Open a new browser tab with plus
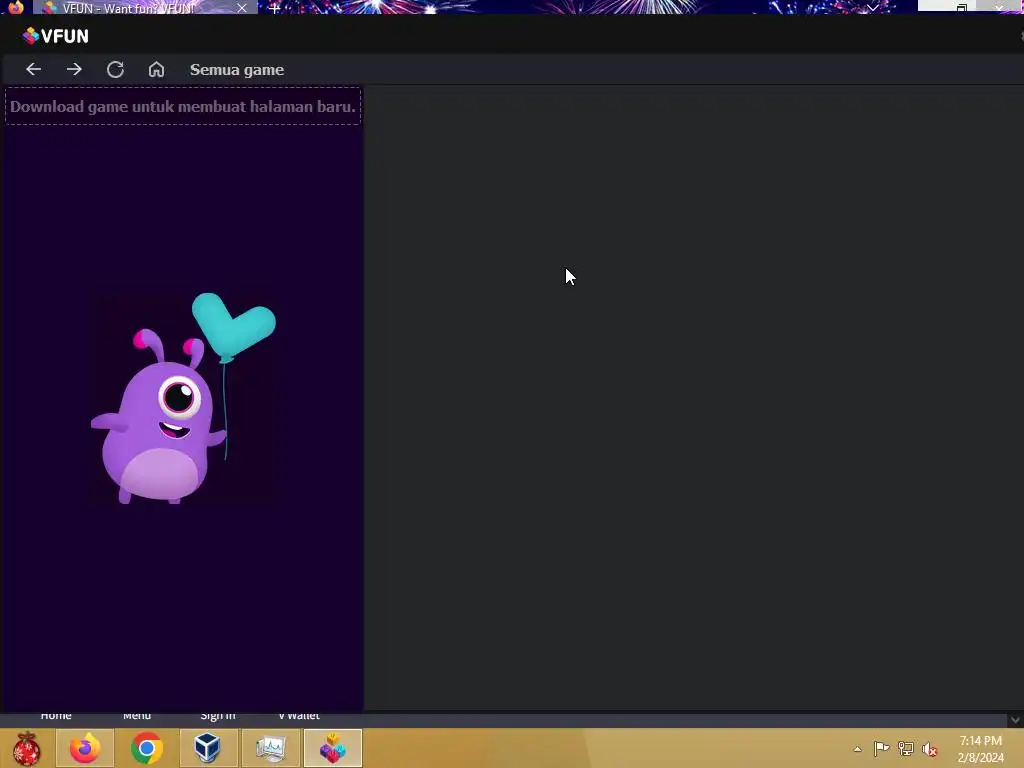 [x=275, y=8]
